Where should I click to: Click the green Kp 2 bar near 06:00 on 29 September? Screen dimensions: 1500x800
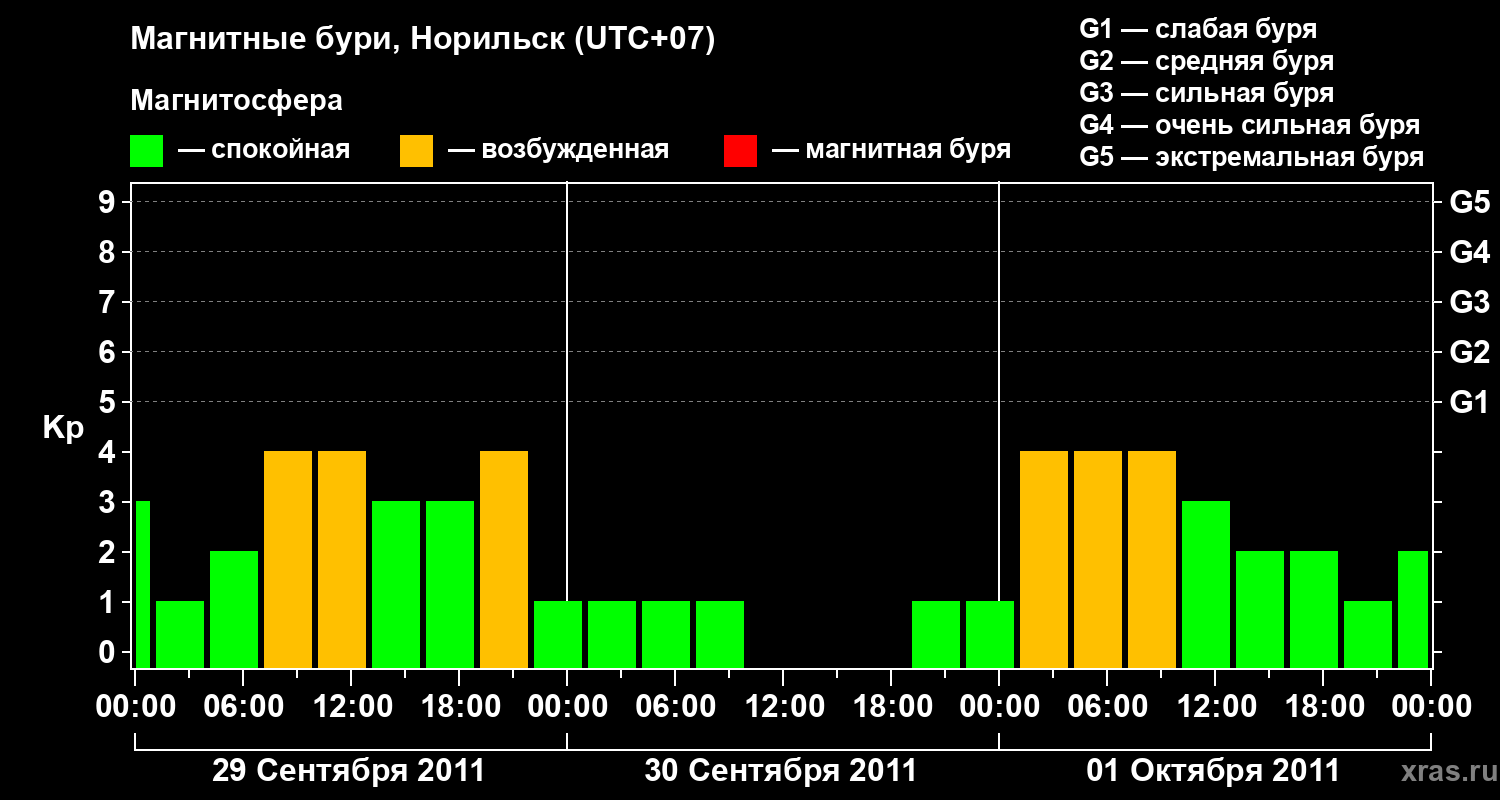(234, 609)
